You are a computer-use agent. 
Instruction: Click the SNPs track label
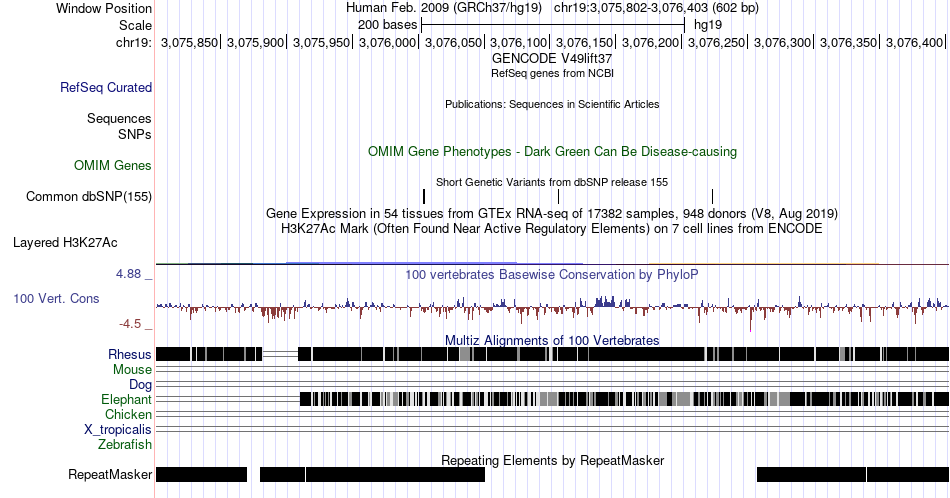(x=135, y=134)
